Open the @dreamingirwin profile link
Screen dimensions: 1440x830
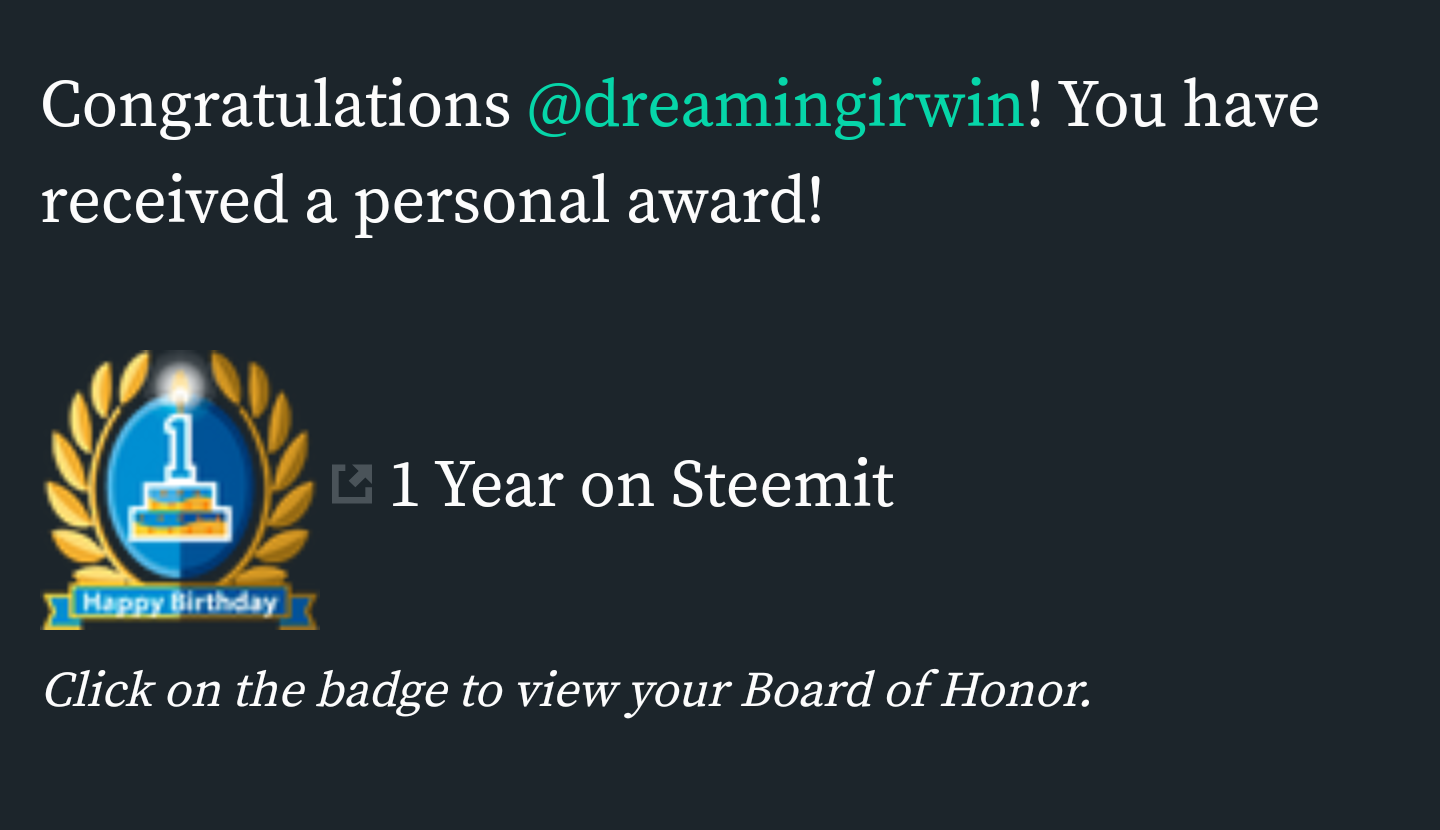(x=775, y=106)
